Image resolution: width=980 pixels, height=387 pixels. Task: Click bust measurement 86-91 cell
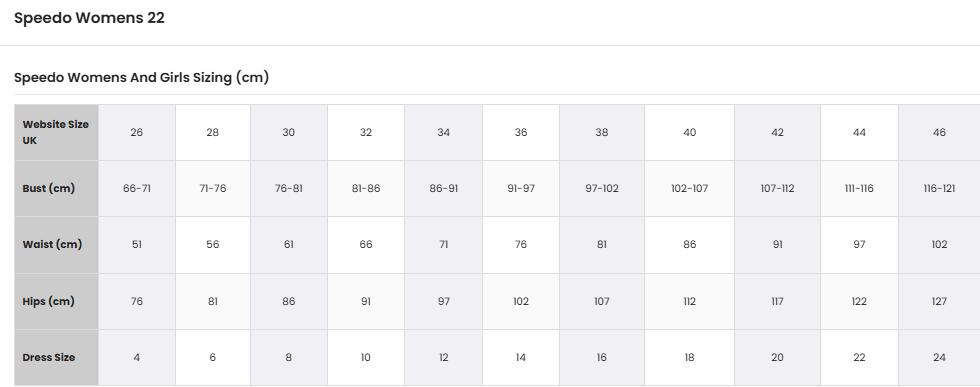pyautogui.click(x=444, y=188)
